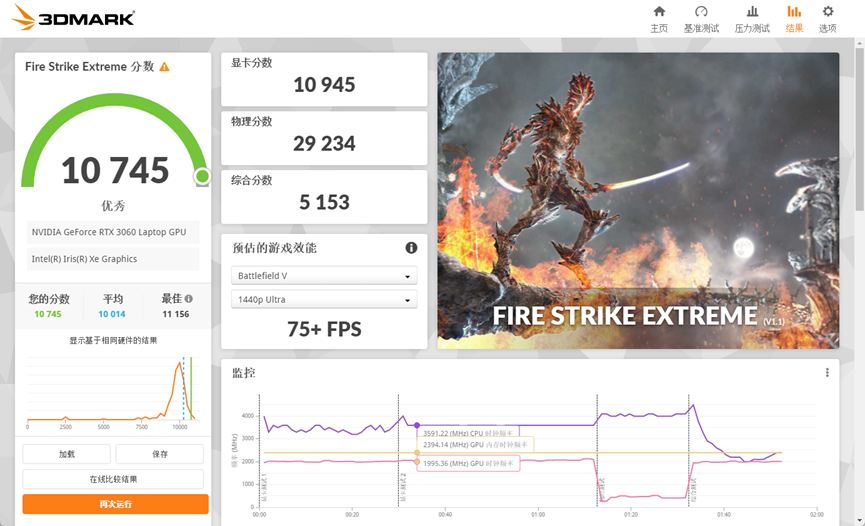Click info icon in 预估的游戏效能 panel
The width and height of the screenshot is (865, 526).
(x=411, y=248)
